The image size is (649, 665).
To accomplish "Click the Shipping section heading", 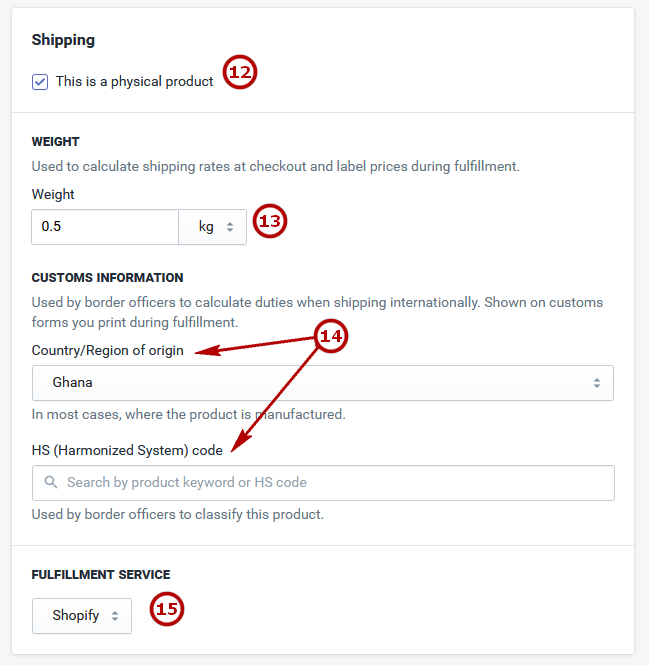I will click(x=63, y=40).
